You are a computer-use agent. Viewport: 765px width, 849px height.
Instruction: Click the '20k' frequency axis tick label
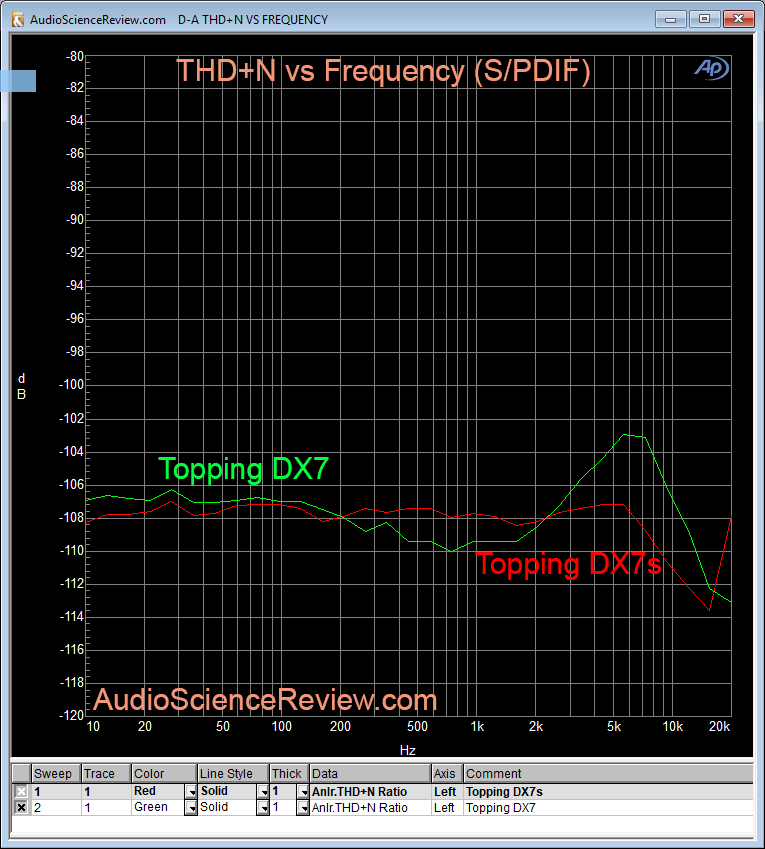[x=720, y=727]
